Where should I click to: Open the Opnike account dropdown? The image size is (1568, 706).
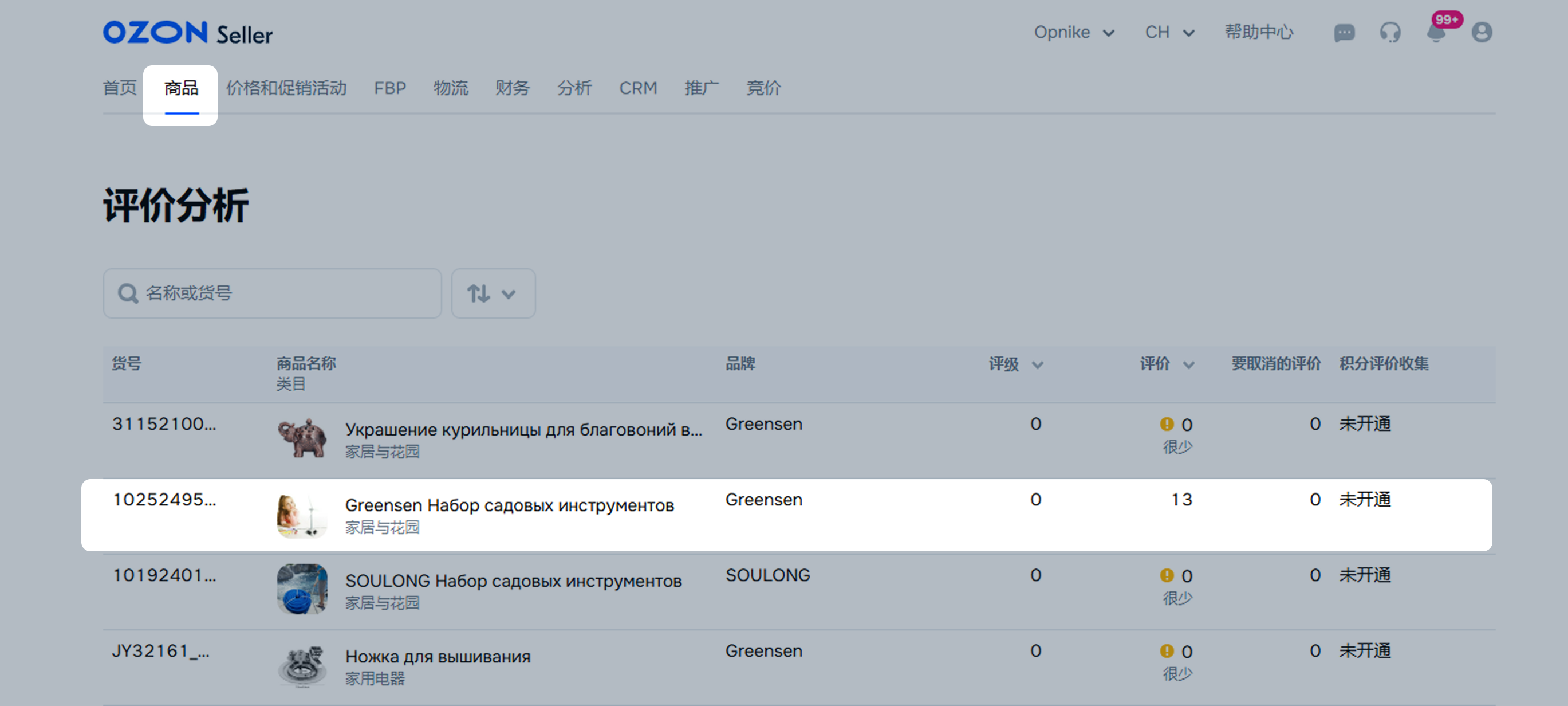(1074, 32)
